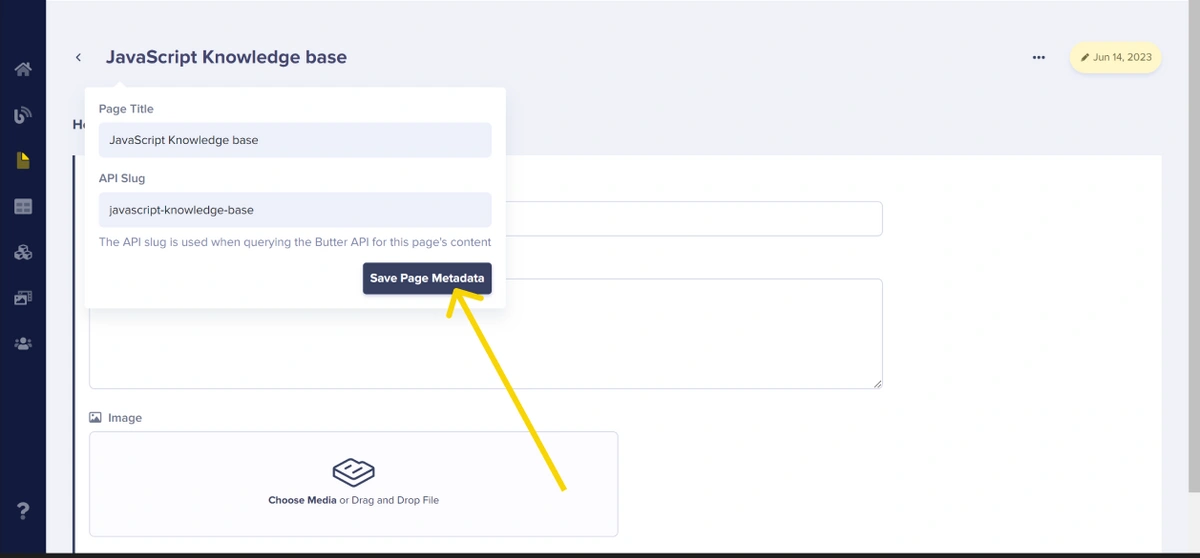Open the Components cubes icon
The width and height of the screenshot is (1200, 558).
click(x=23, y=252)
